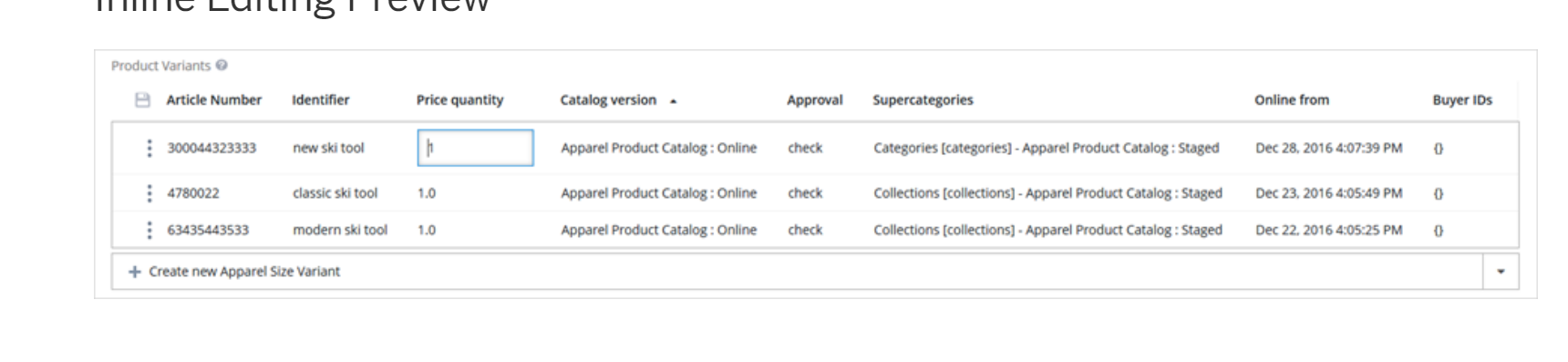Select article number 63435443533 cell
Image resolution: width=1568 pixels, height=362 pixels.
click(x=207, y=230)
